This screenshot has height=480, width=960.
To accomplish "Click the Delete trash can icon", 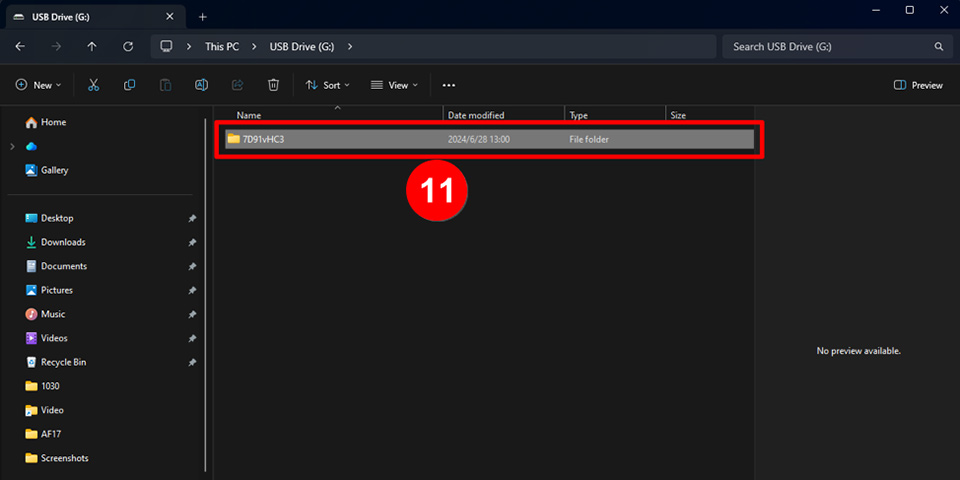I will [x=273, y=85].
